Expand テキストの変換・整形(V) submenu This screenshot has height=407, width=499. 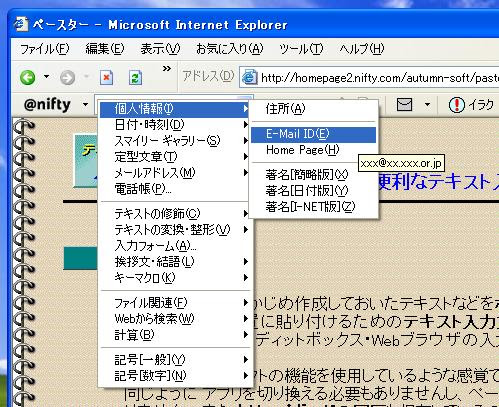[175, 230]
